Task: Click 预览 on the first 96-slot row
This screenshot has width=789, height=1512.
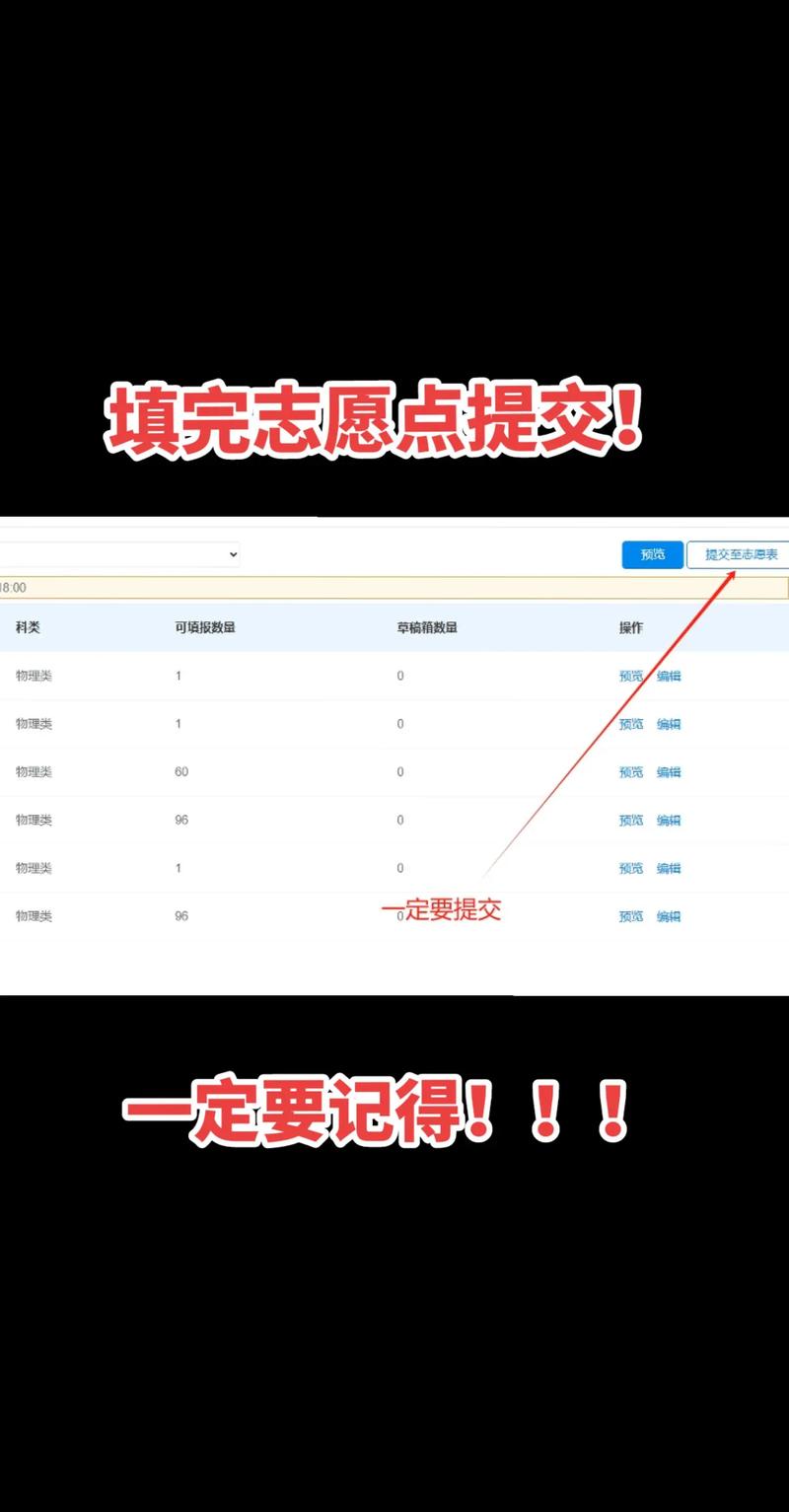Action: tap(632, 820)
